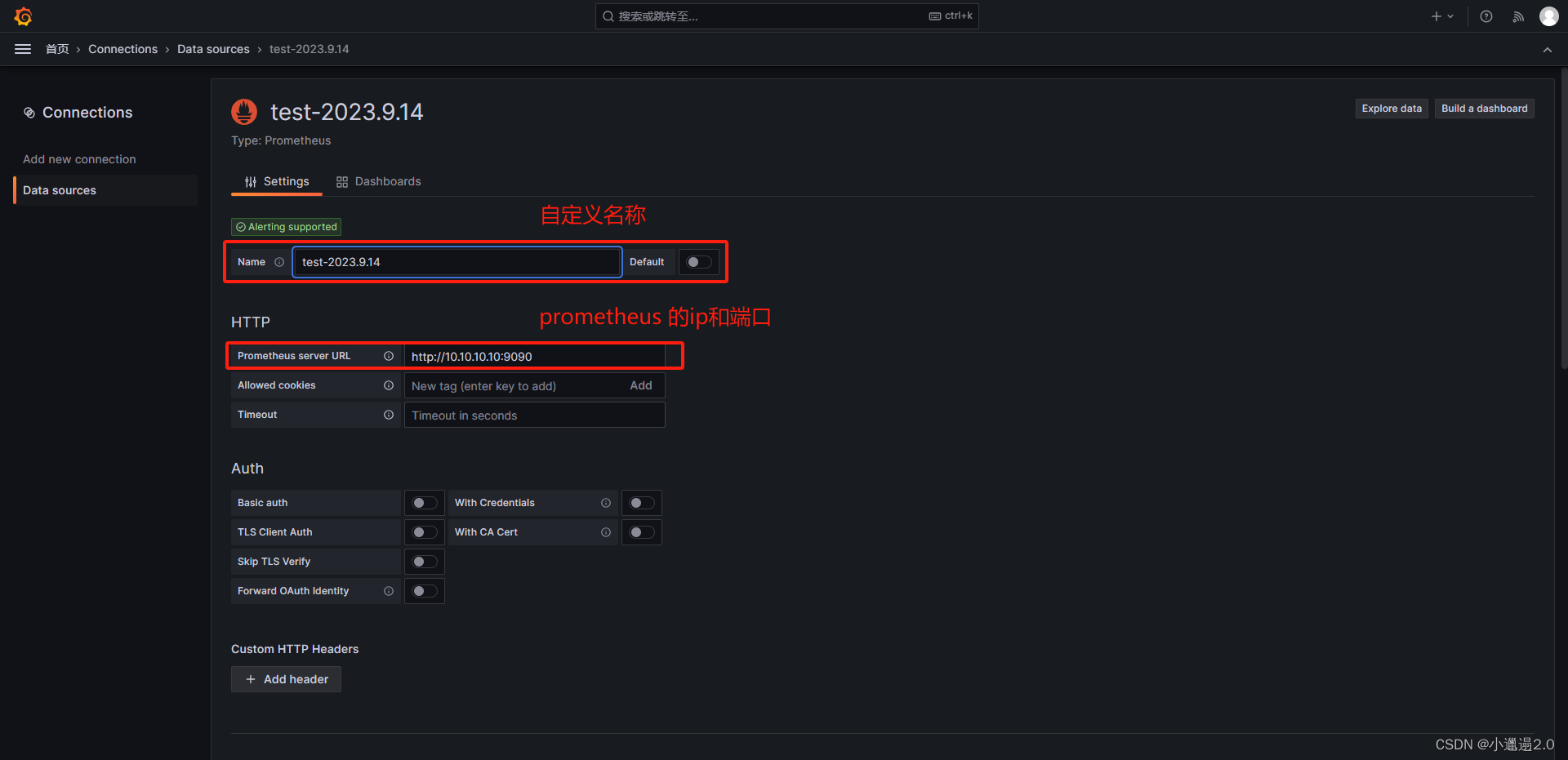The width and height of the screenshot is (1568, 760).
Task: Show Timeout info tooltip icon
Action: point(389,415)
